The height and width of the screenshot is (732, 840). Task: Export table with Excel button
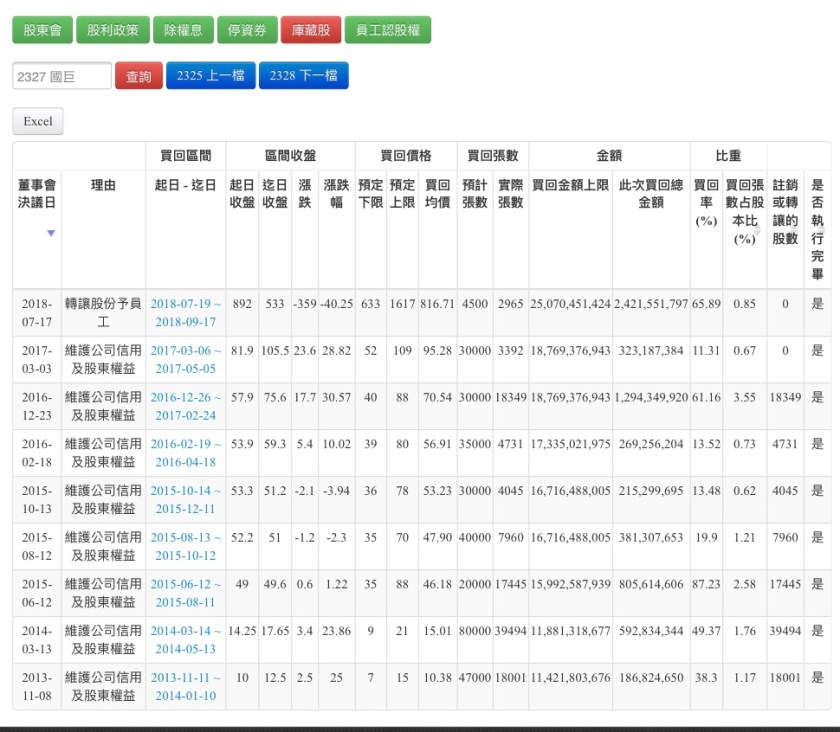coord(38,121)
